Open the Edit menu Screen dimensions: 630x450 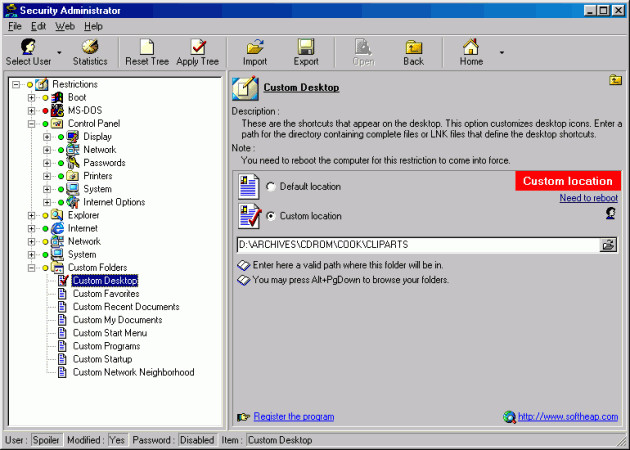[39, 27]
